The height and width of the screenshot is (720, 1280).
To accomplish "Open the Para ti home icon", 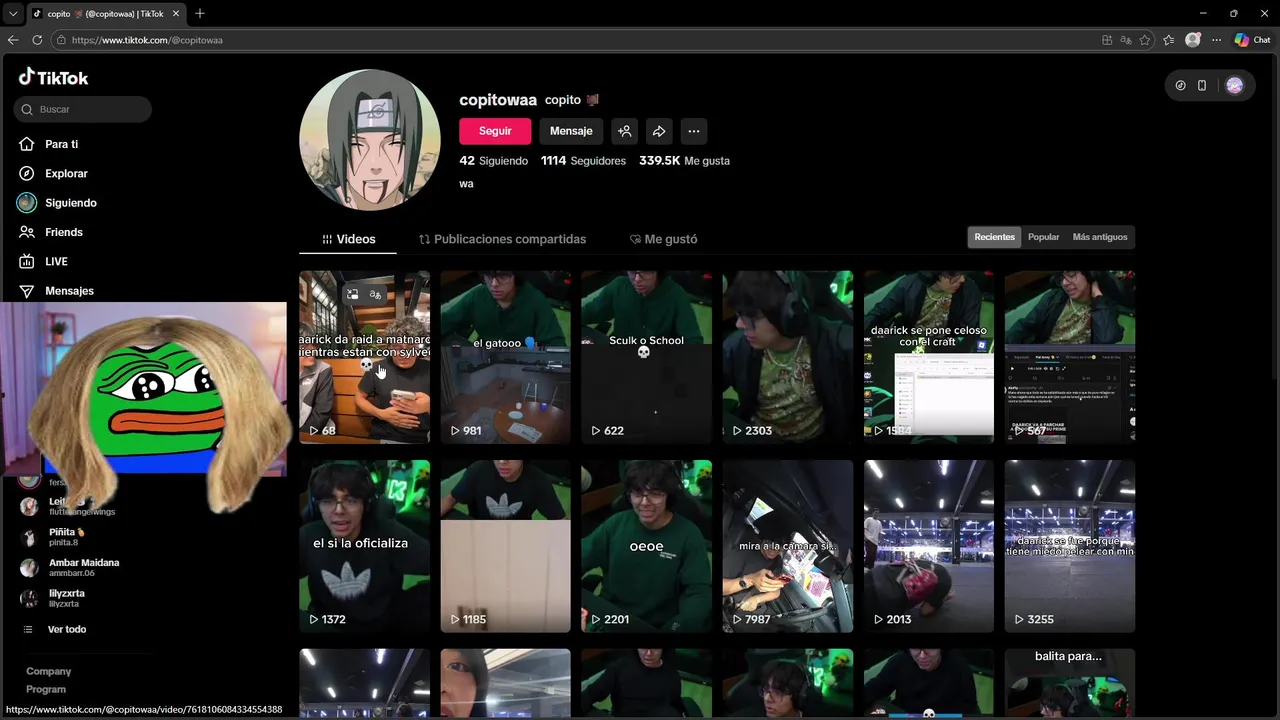I will (x=27, y=144).
